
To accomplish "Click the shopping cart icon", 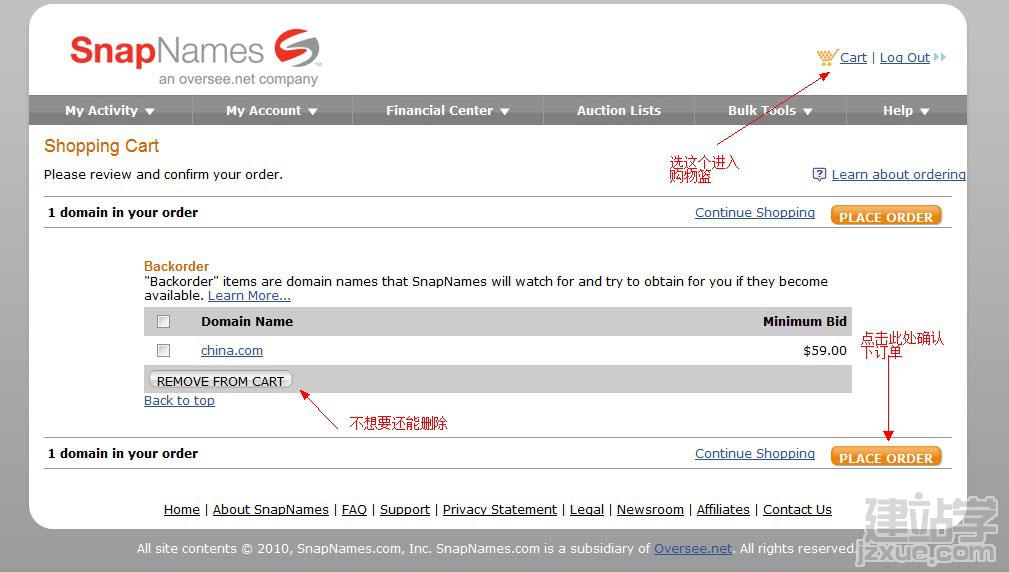I will tap(827, 57).
